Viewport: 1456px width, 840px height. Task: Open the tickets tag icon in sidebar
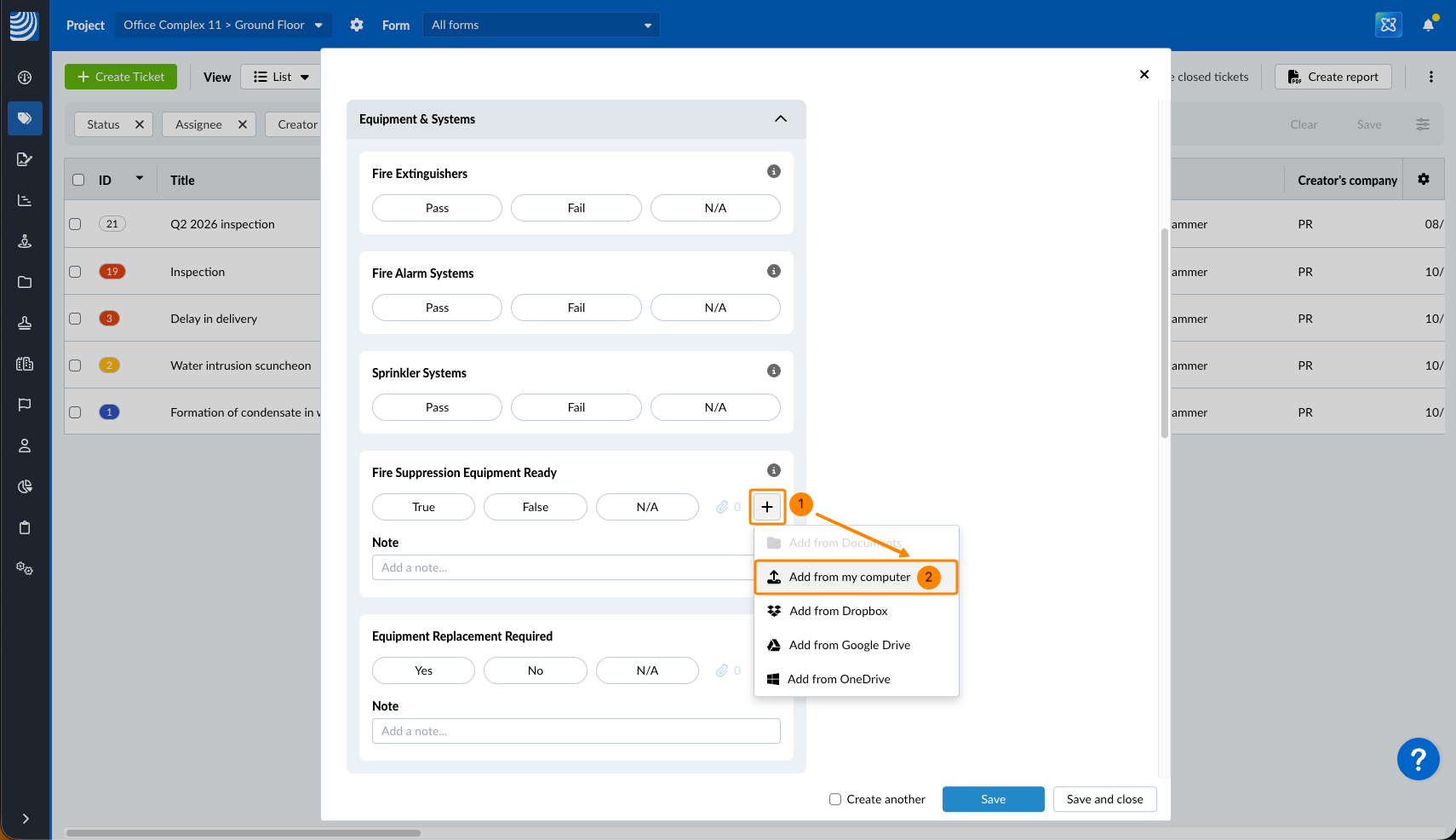coord(25,118)
